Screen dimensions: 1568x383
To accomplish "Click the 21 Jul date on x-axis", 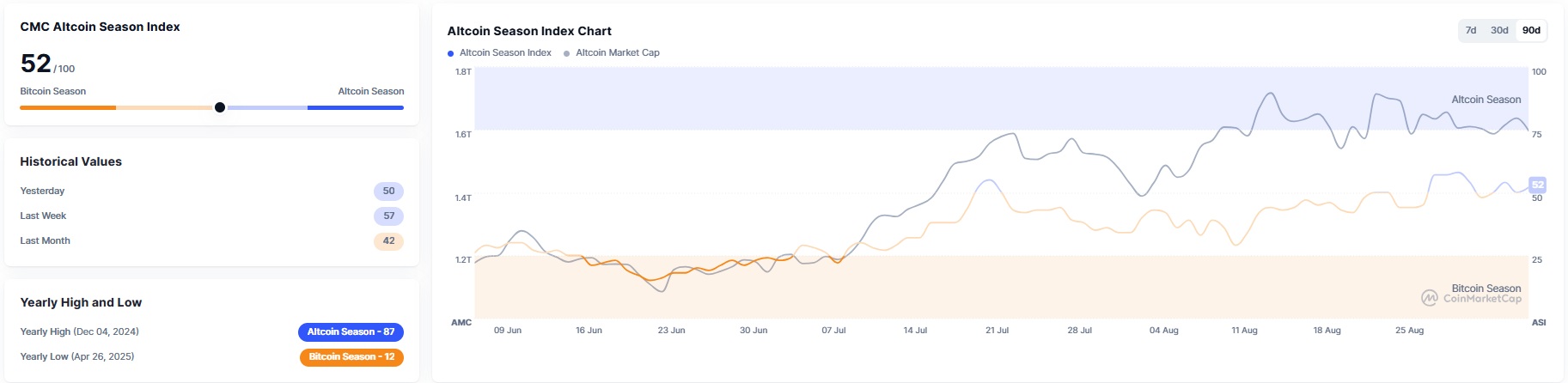I will coord(997,331).
